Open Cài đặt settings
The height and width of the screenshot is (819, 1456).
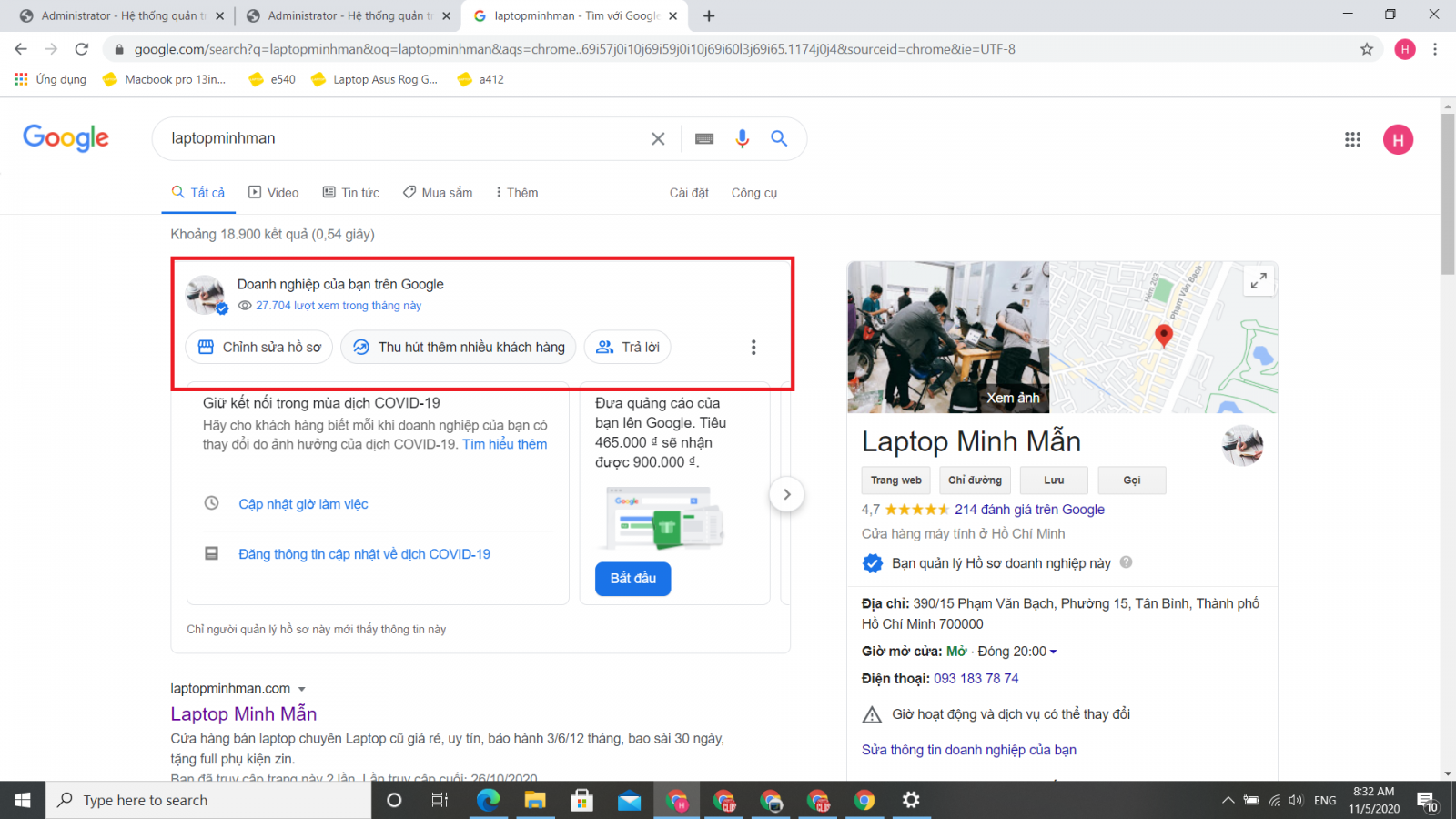point(689,193)
